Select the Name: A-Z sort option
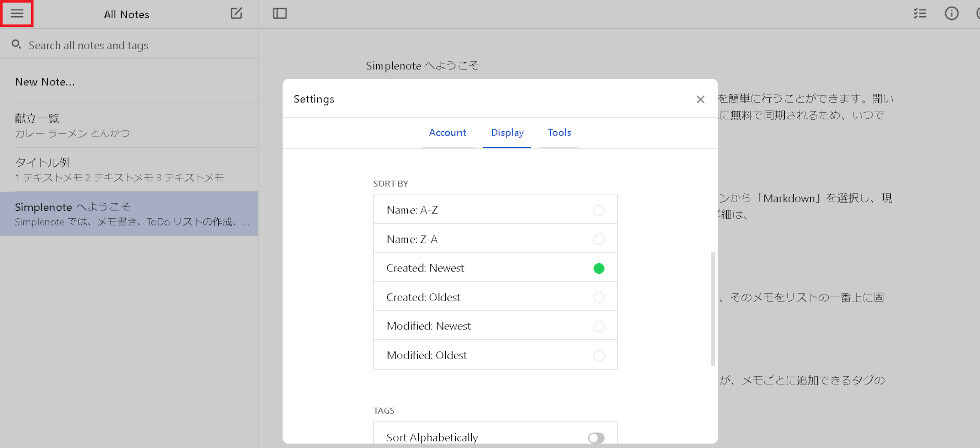This screenshot has width=980, height=448. 598,210
